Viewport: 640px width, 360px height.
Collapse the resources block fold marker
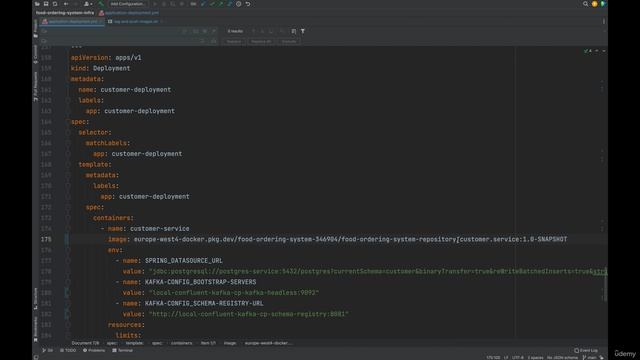(68, 325)
